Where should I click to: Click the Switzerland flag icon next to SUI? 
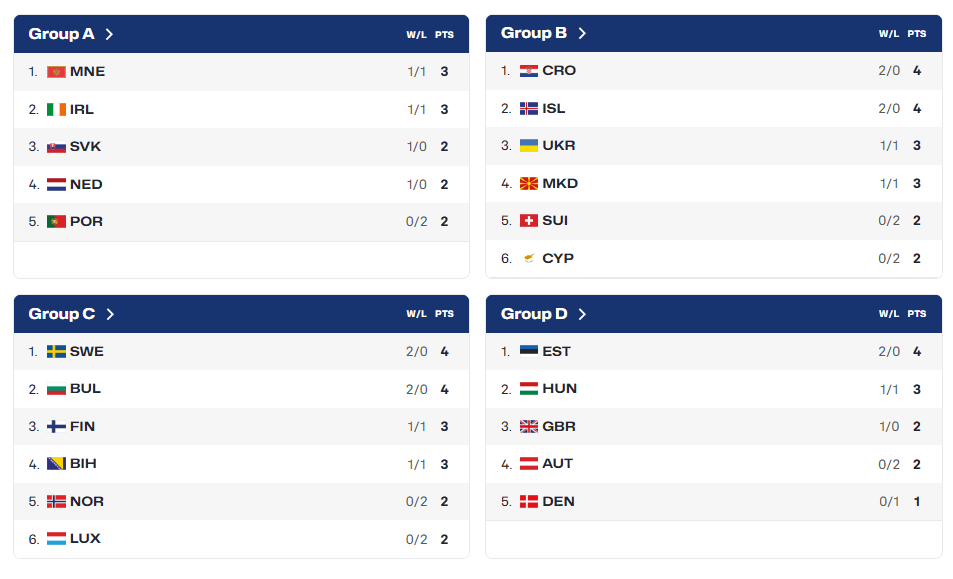tap(529, 221)
